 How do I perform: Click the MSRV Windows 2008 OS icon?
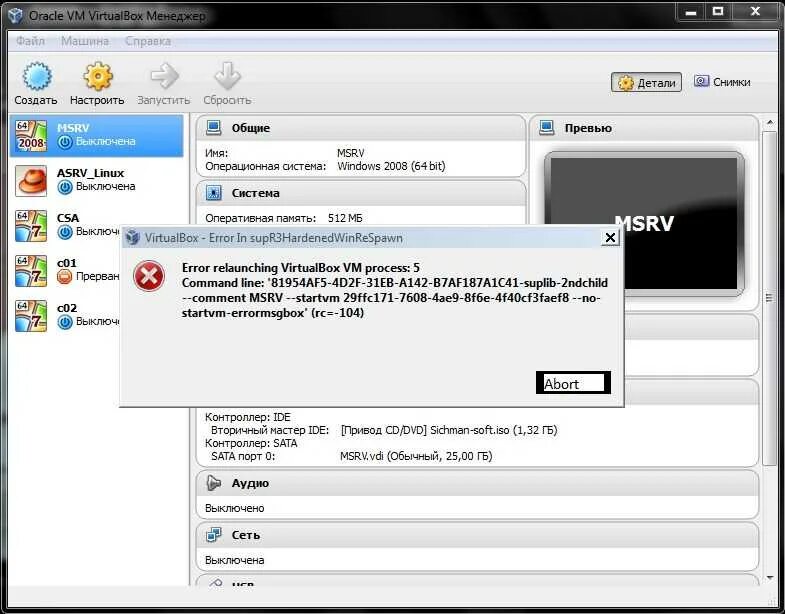[31, 136]
